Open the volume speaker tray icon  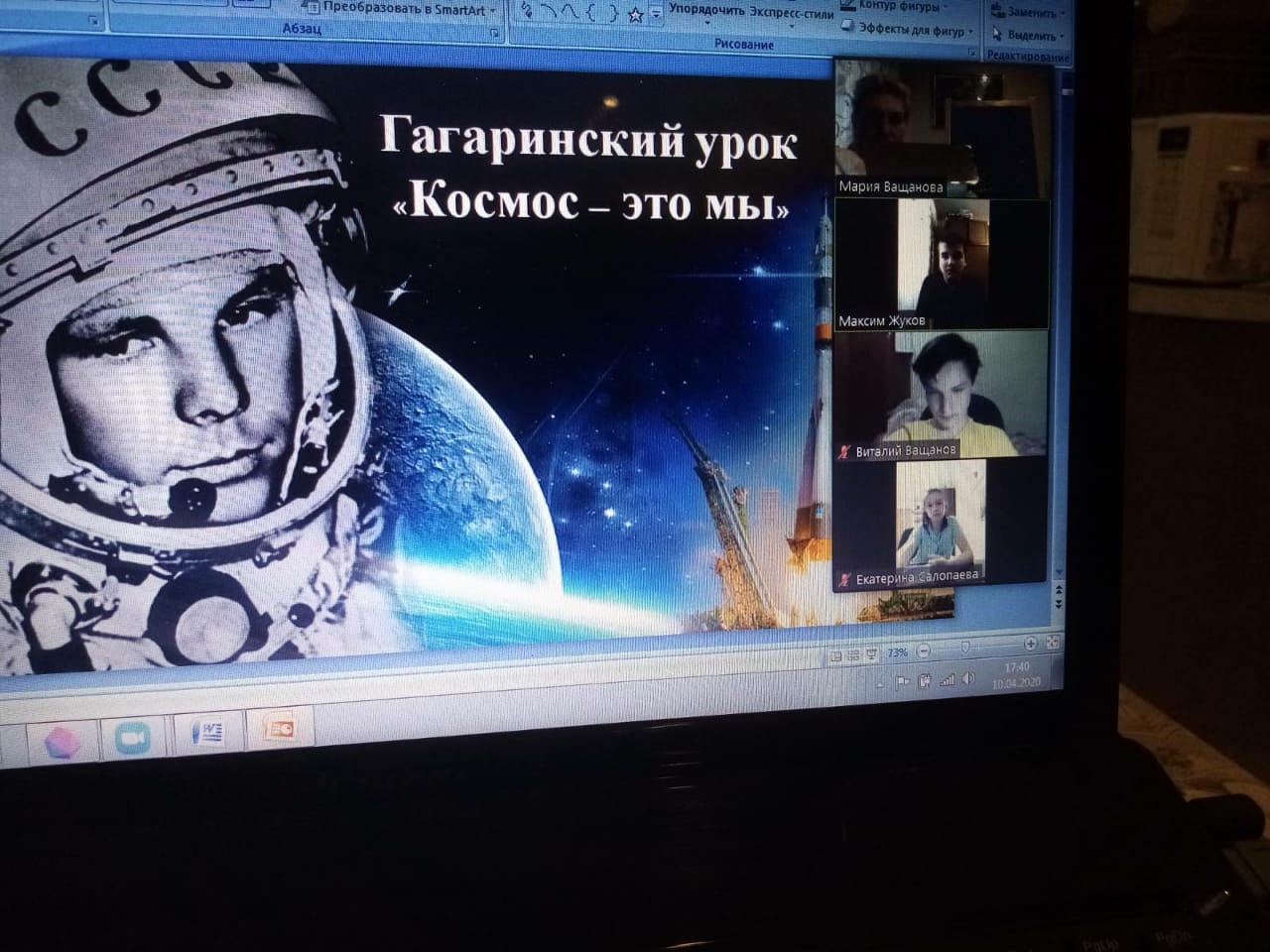pos(967,678)
